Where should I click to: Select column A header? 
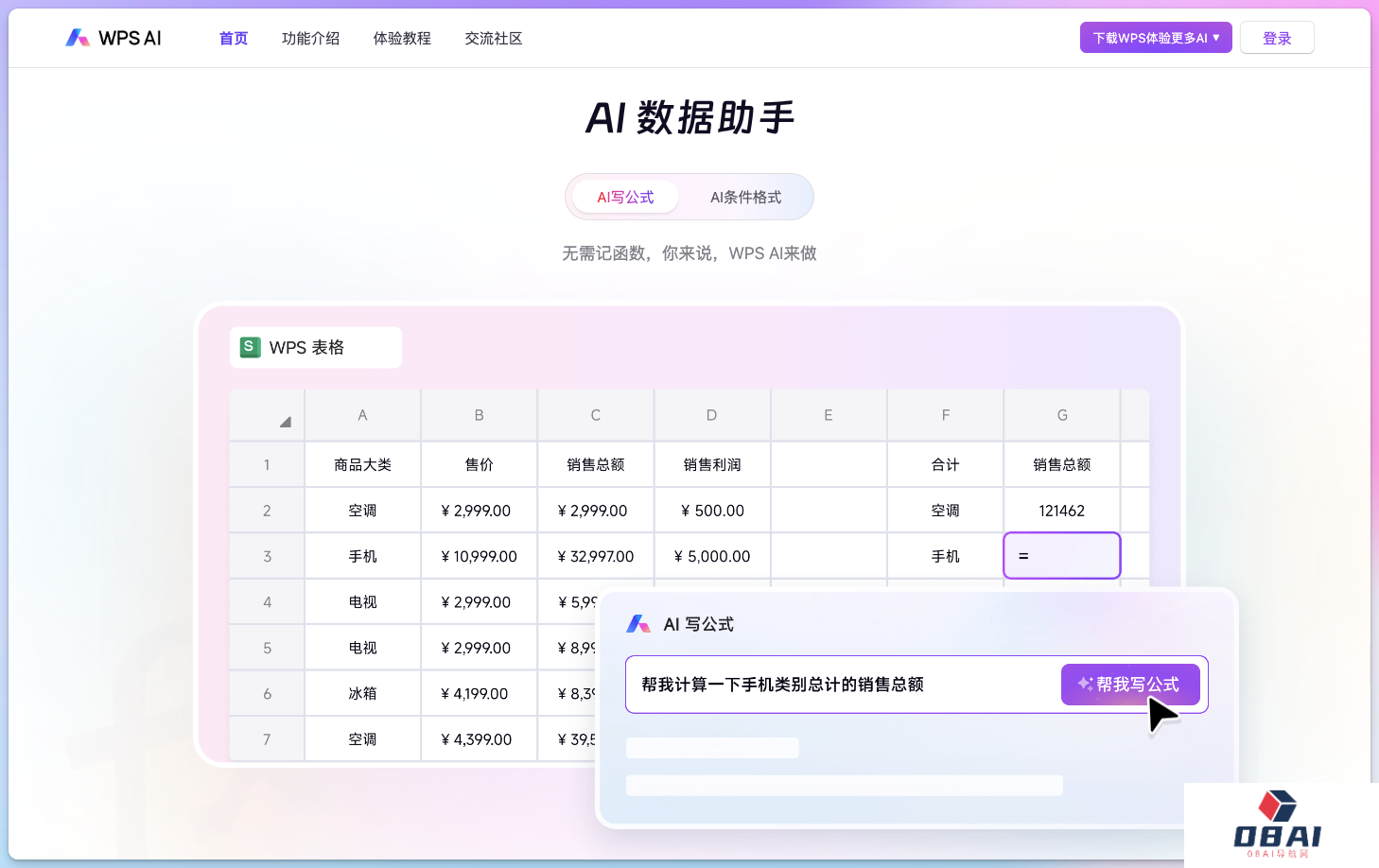(x=362, y=415)
